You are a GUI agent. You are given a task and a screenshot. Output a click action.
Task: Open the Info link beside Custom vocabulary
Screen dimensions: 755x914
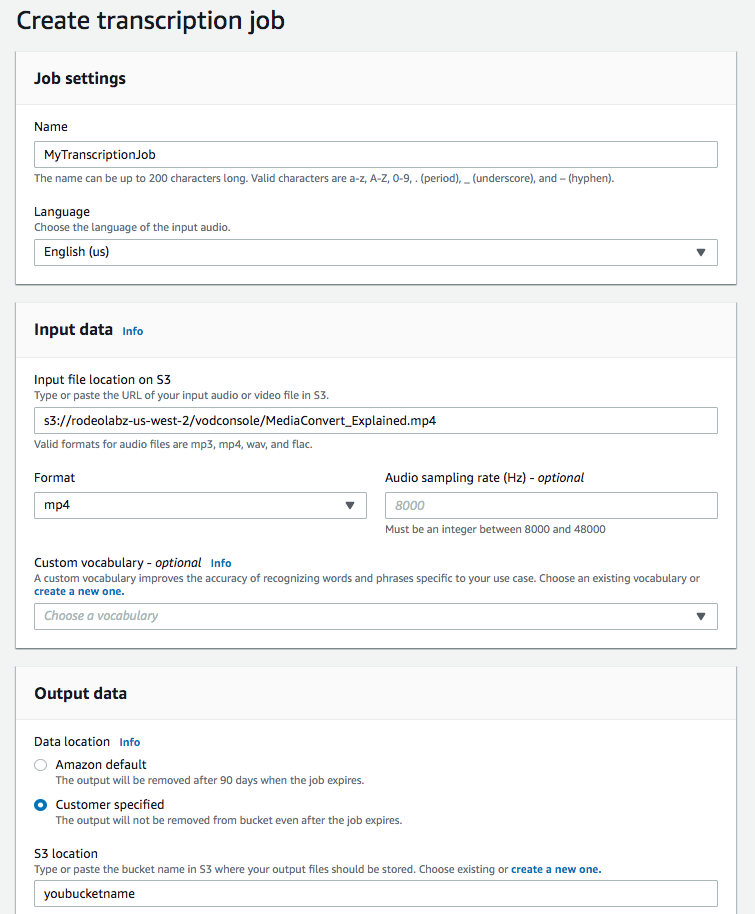click(221, 563)
